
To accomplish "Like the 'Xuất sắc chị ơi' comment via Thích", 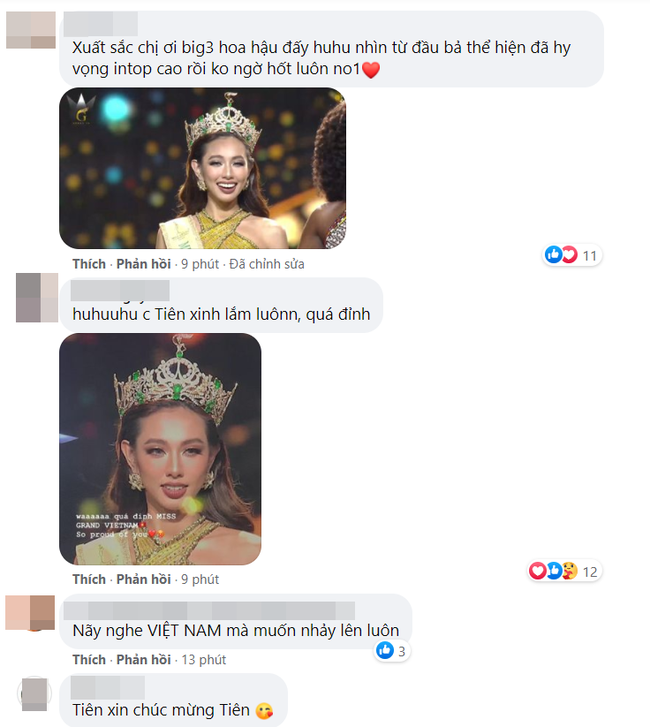I will click(89, 264).
